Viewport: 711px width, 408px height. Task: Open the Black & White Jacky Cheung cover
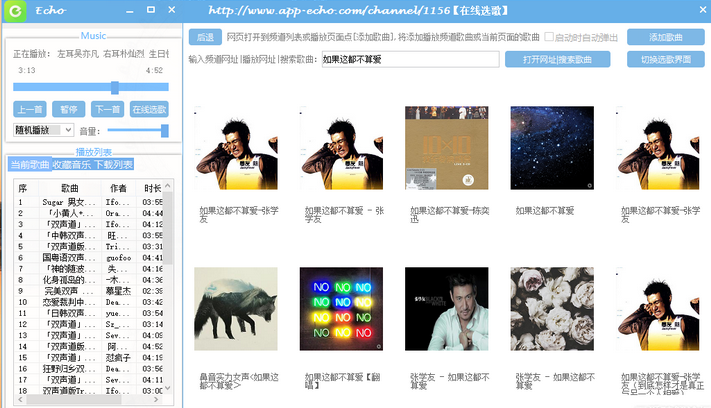pyautogui.click(x=447, y=309)
